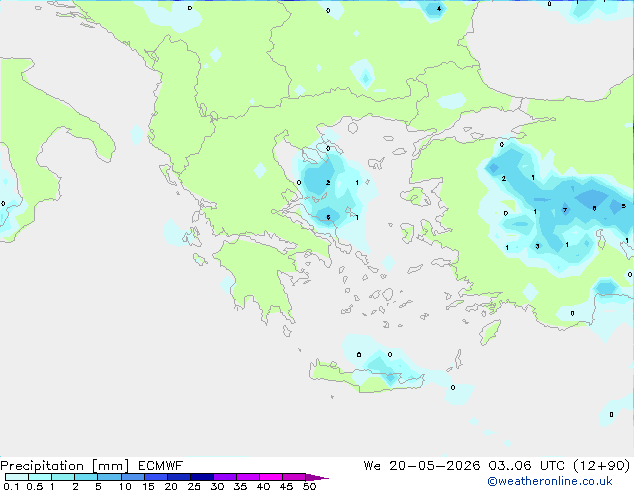Image resolution: width=634 pixels, height=490 pixels.
Task: Click the 'Precipitation [mm]' title text
Action: (65, 466)
